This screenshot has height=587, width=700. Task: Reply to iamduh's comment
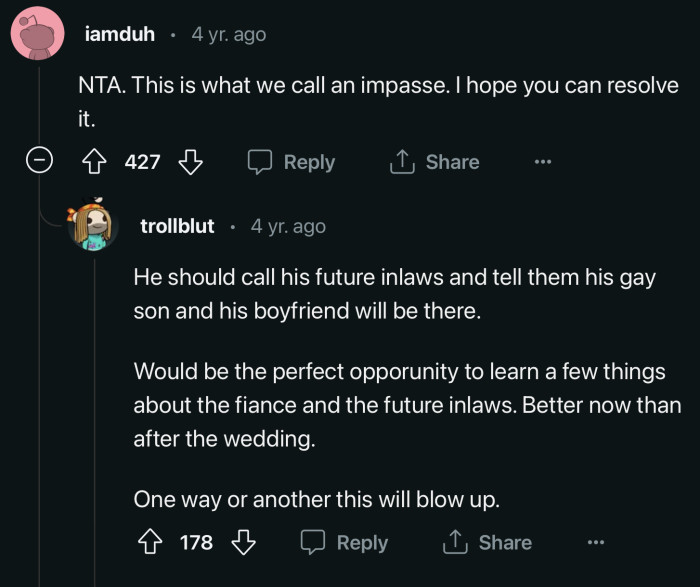(x=292, y=162)
